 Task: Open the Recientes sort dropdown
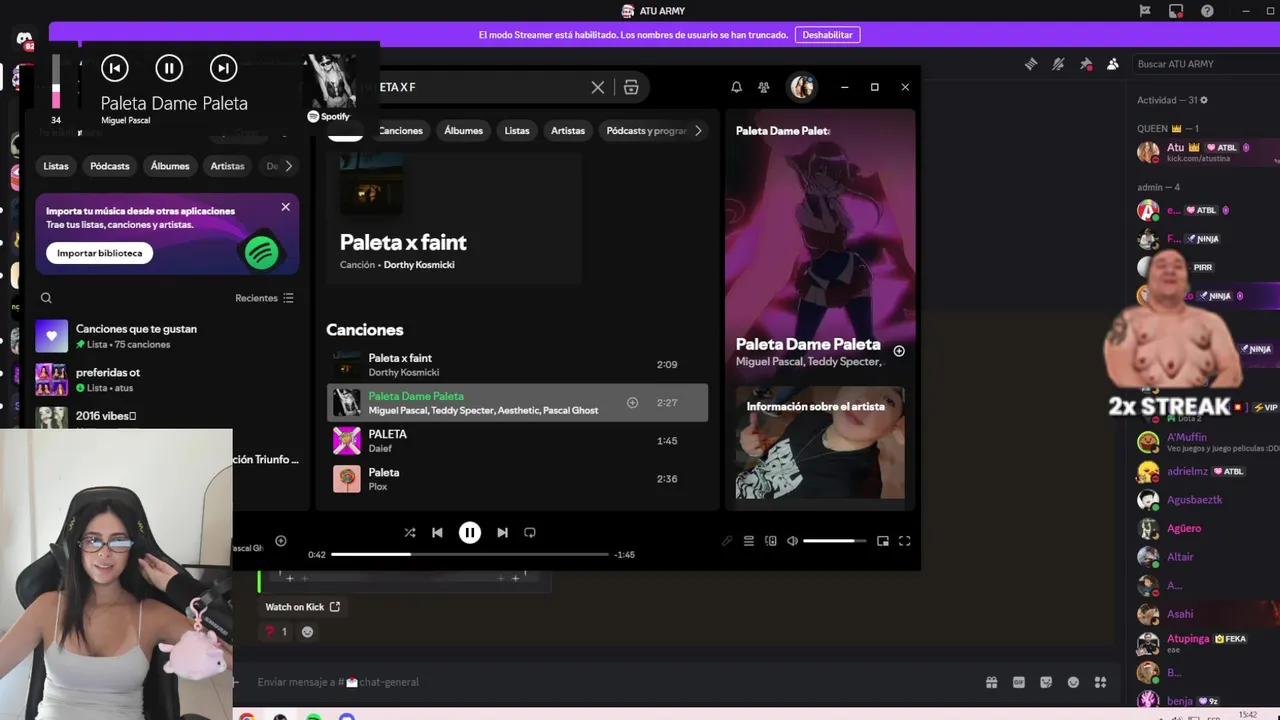[x=264, y=298]
